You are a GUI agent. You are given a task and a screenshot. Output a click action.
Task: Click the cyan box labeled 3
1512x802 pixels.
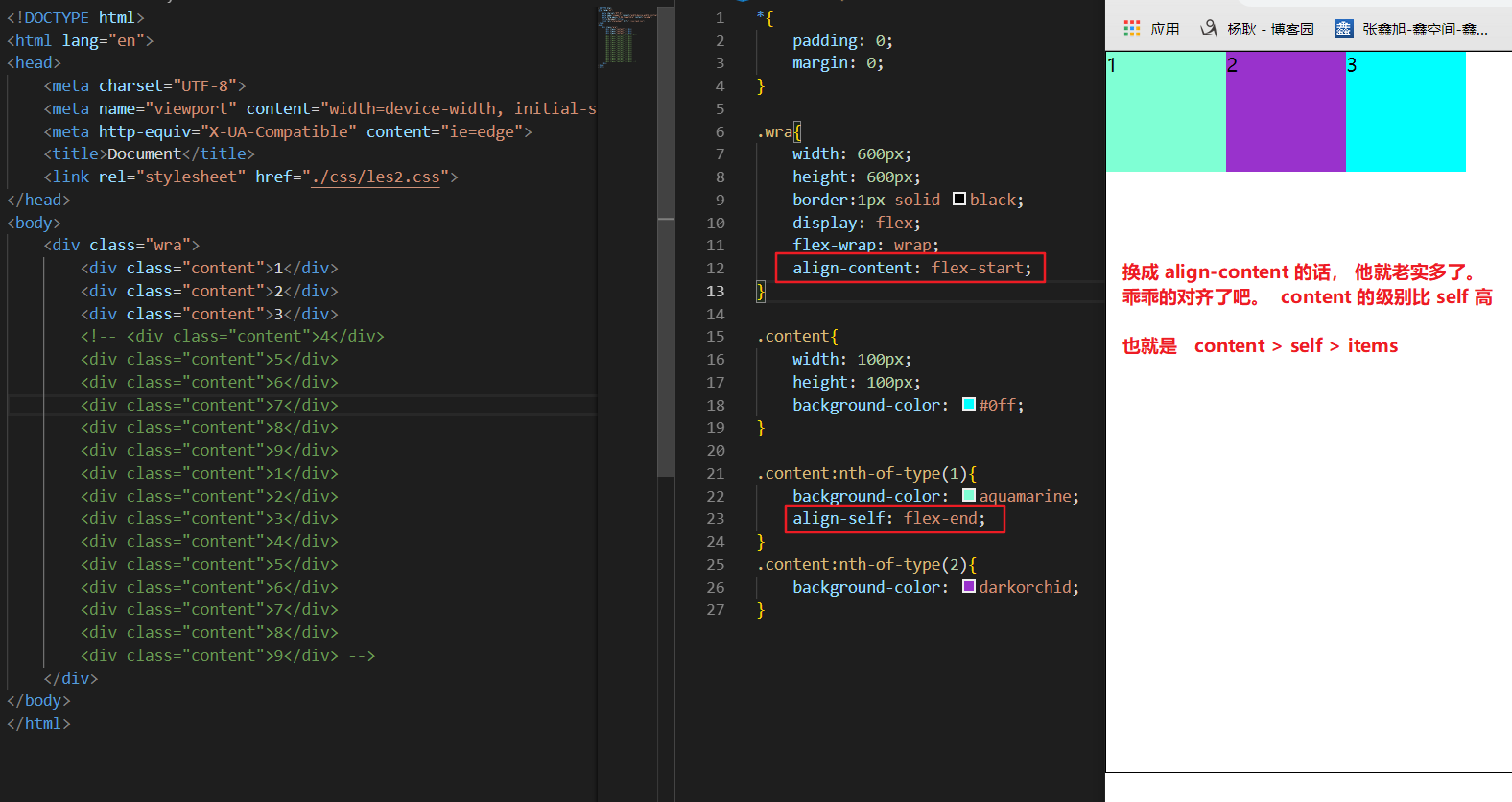(1406, 112)
